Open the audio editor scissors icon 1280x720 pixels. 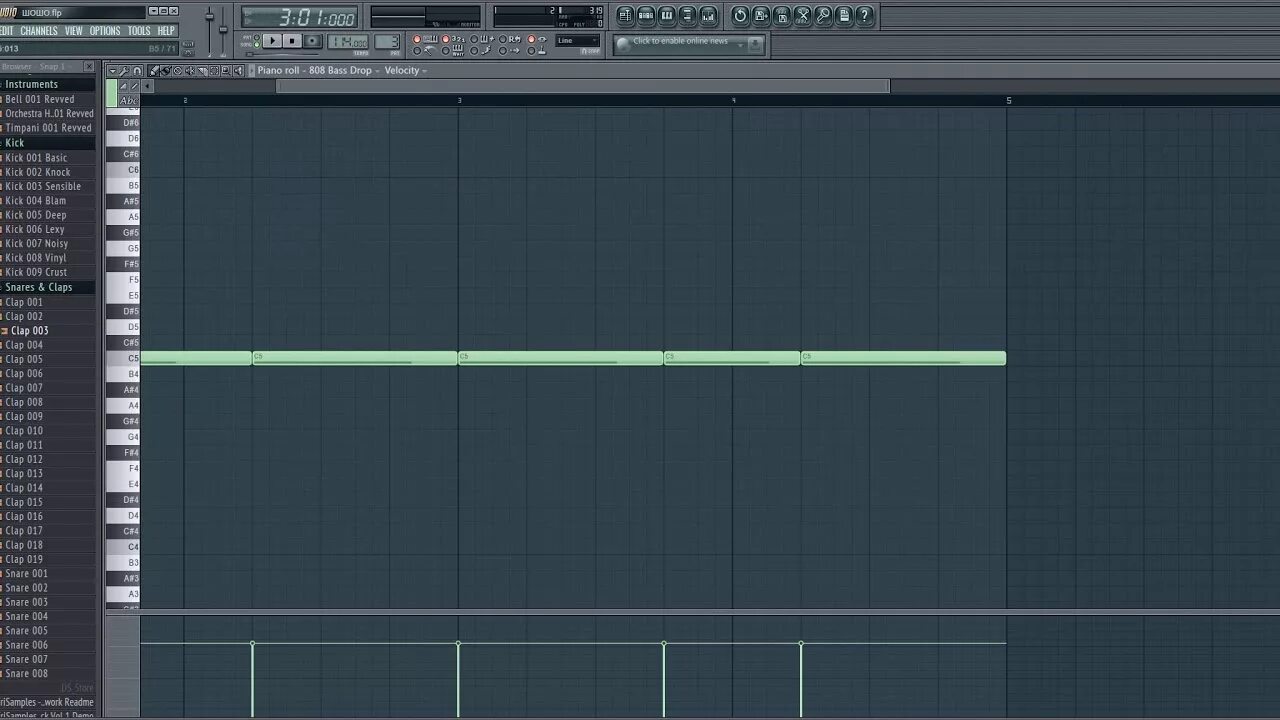[803, 15]
